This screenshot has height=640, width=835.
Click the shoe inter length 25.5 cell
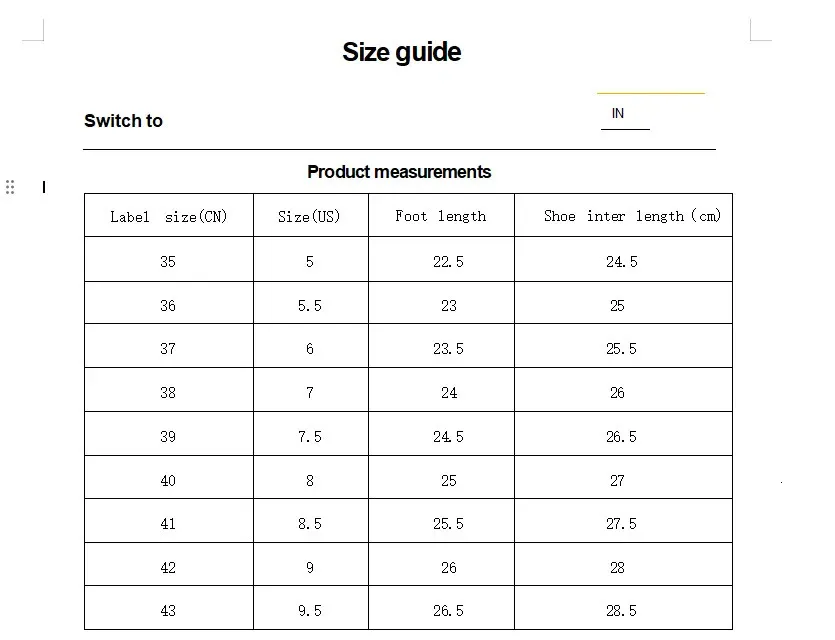coord(621,349)
